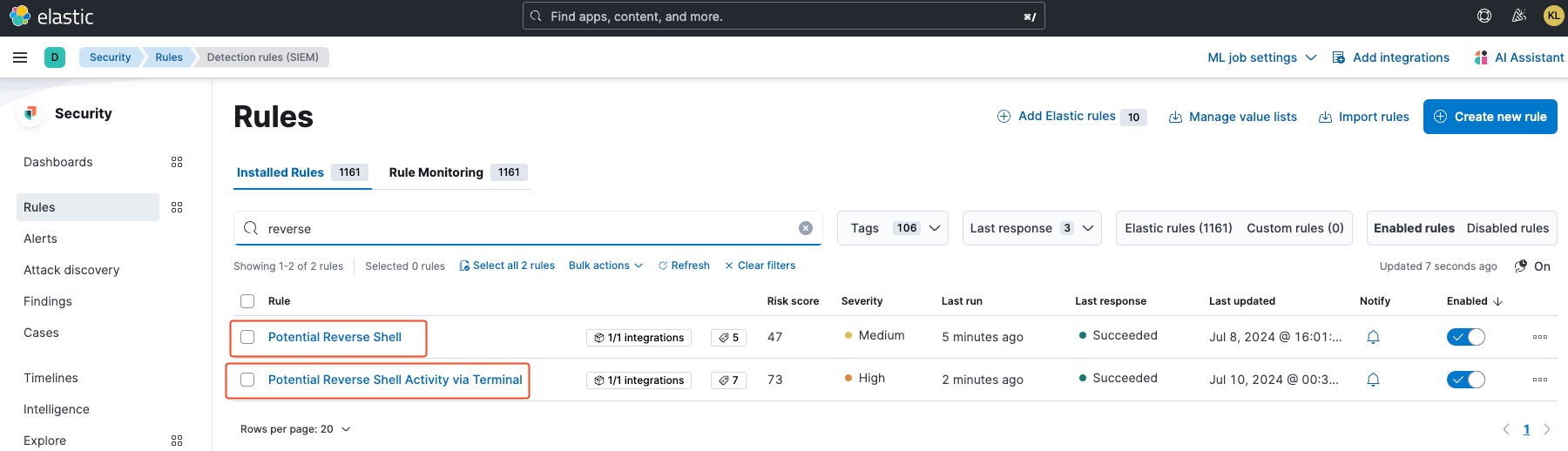Show 5 tags of Potential Reverse Shell
This screenshot has width=1568, height=451.
point(728,338)
